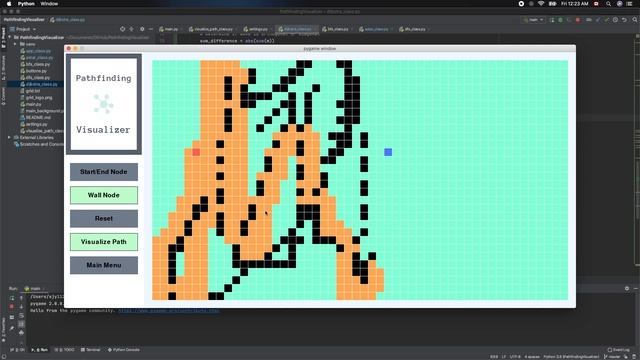Screen dimensions: 640x360
Task: Switch to the dfs_class.py editor tab
Action: (x=412, y=29)
